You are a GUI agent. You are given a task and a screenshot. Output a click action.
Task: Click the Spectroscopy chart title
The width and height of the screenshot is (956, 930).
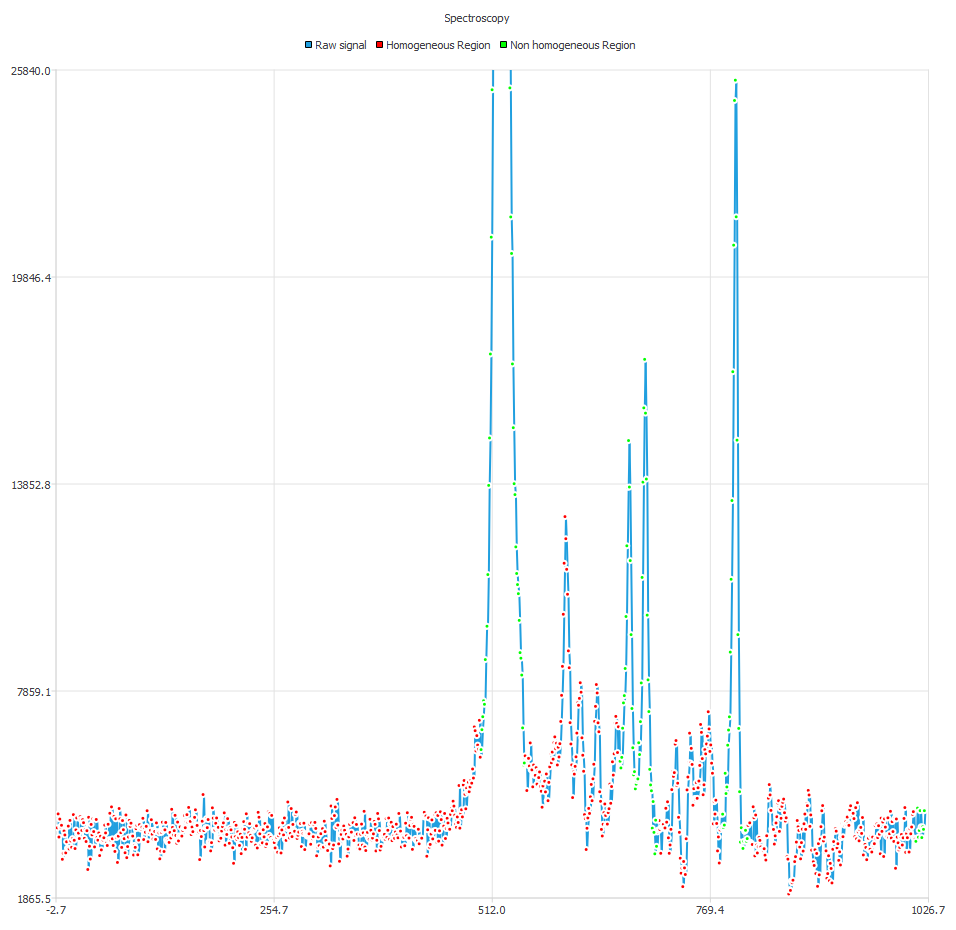477,18
